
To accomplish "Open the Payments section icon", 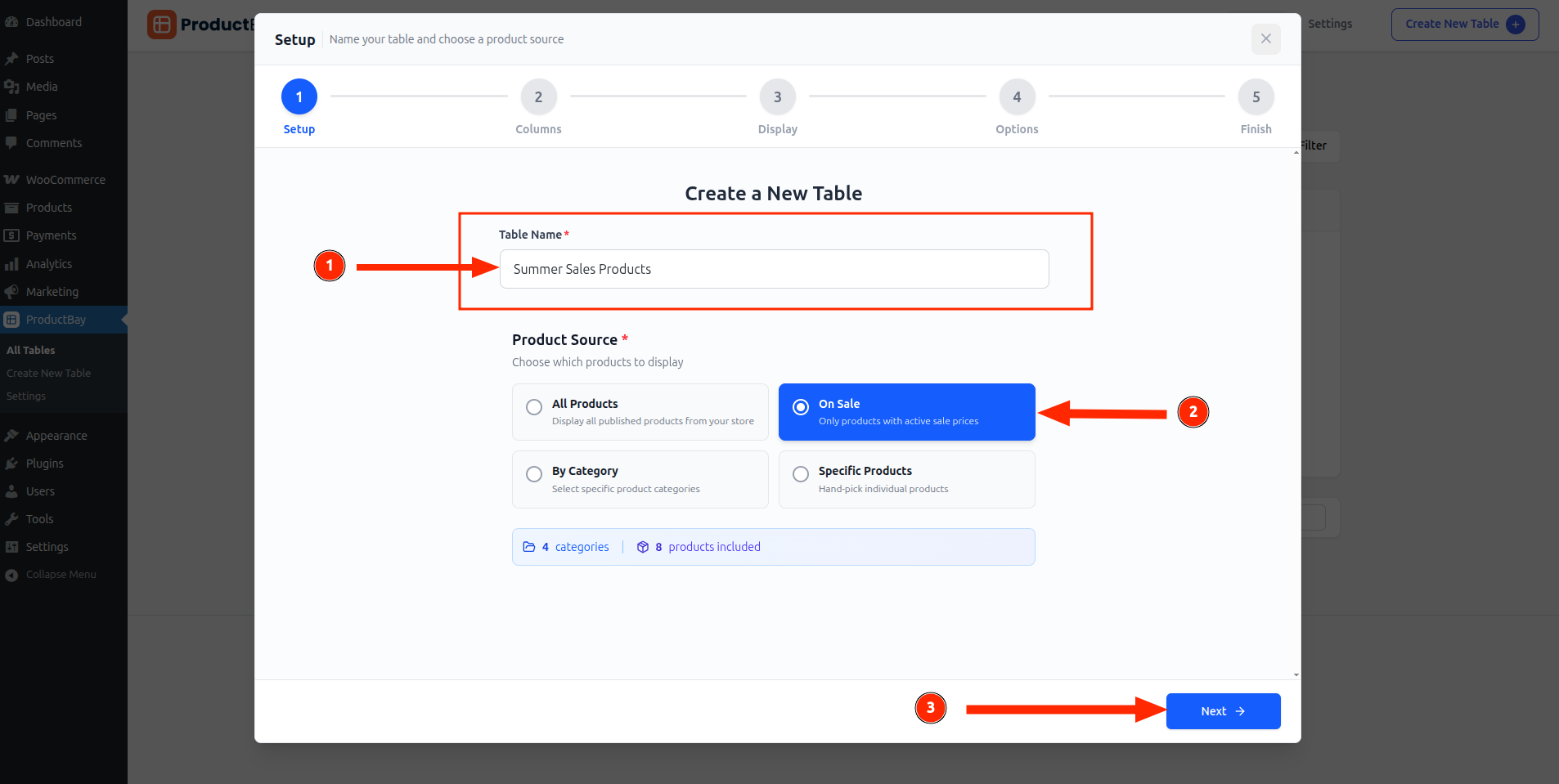I will (12, 235).
